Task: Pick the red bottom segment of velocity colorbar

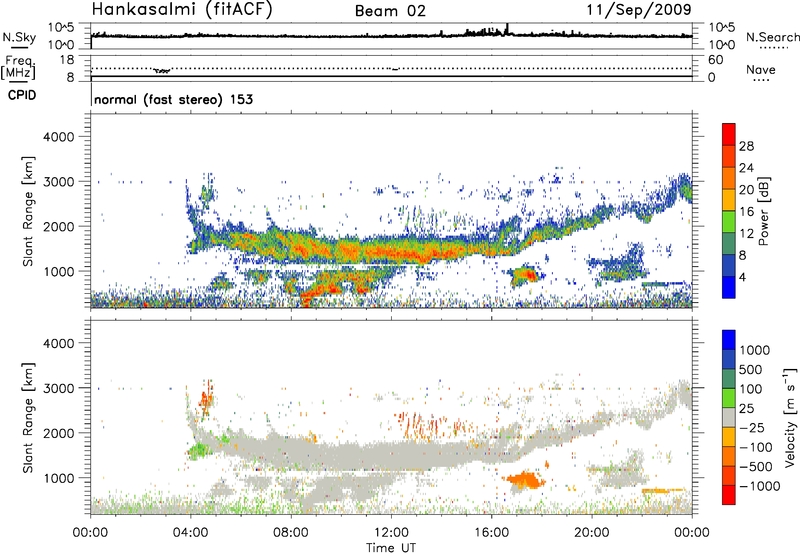Action: click(x=729, y=495)
